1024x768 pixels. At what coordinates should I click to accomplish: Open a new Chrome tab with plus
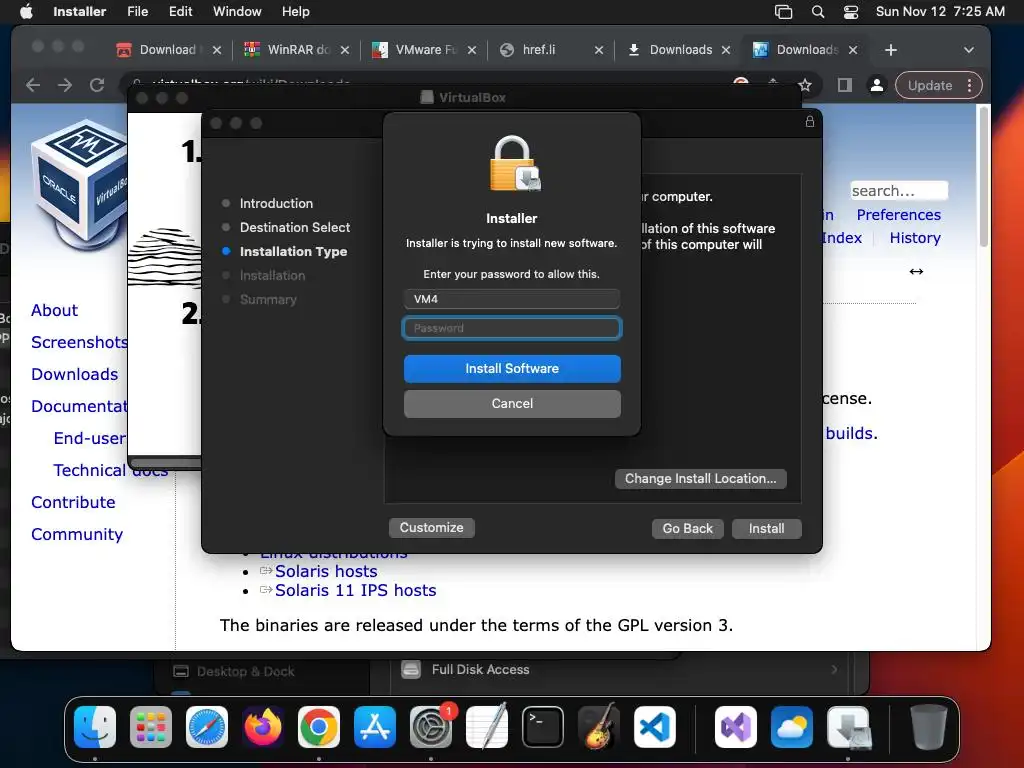(x=891, y=50)
